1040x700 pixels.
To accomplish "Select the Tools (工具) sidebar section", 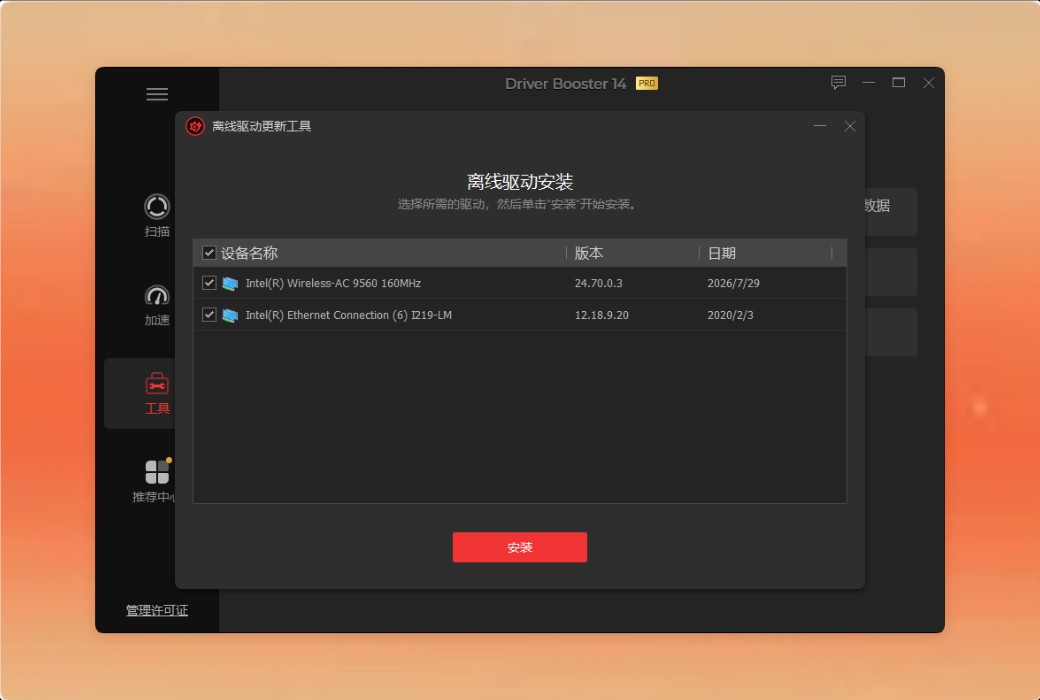I will (x=157, y=393).
